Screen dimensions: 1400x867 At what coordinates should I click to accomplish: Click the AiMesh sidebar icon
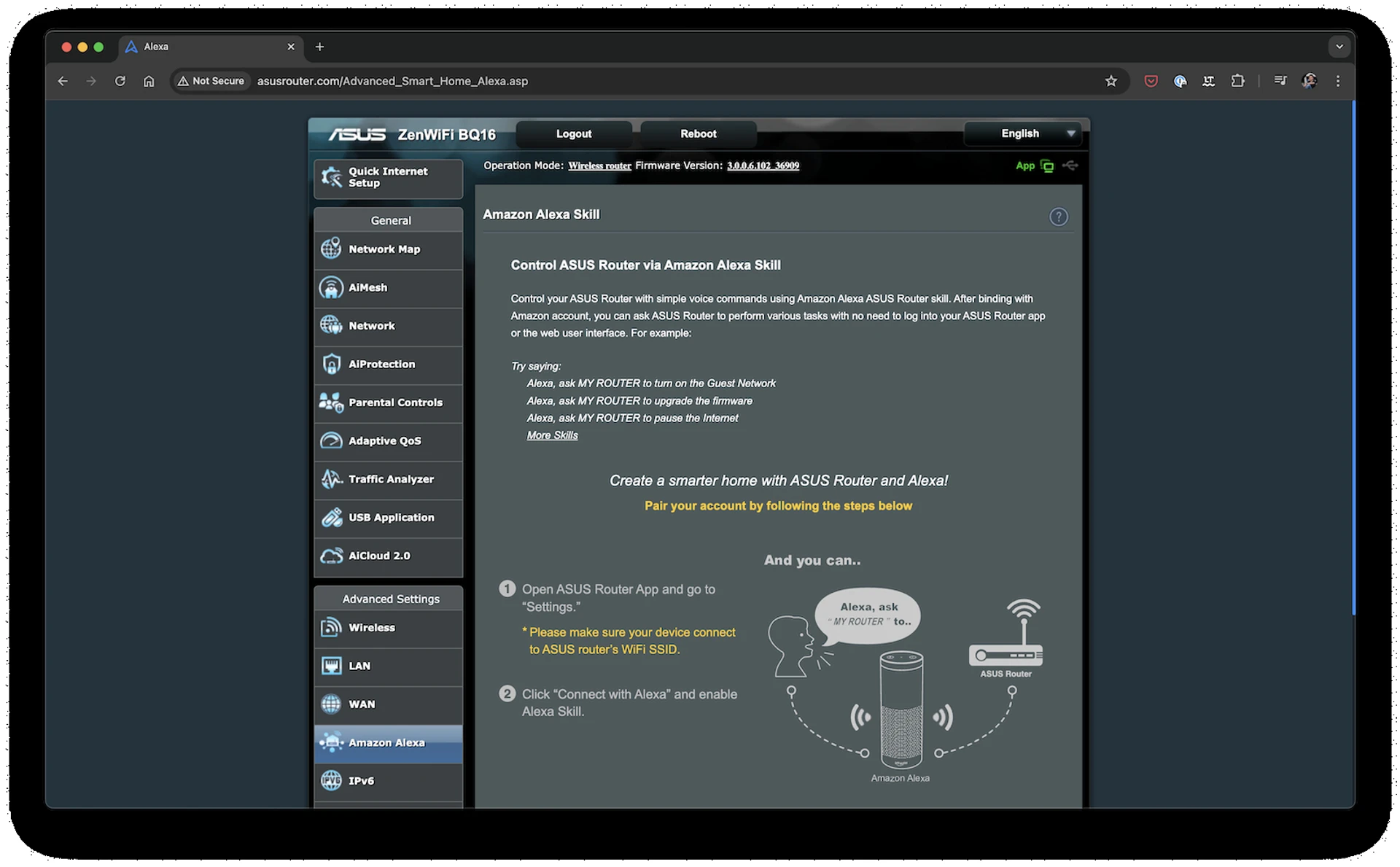point(331,288)
